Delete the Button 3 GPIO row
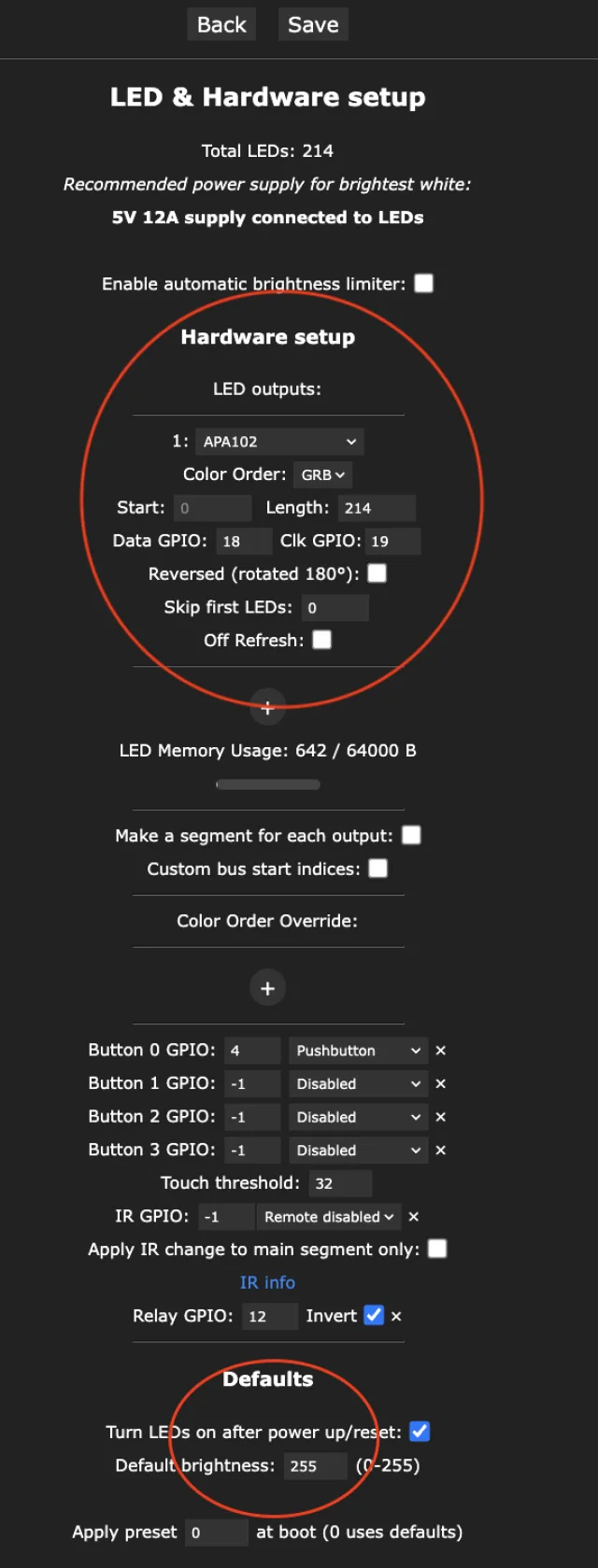The height and width of the screenshot is (1568, 598). click(x=440, y=1150)
